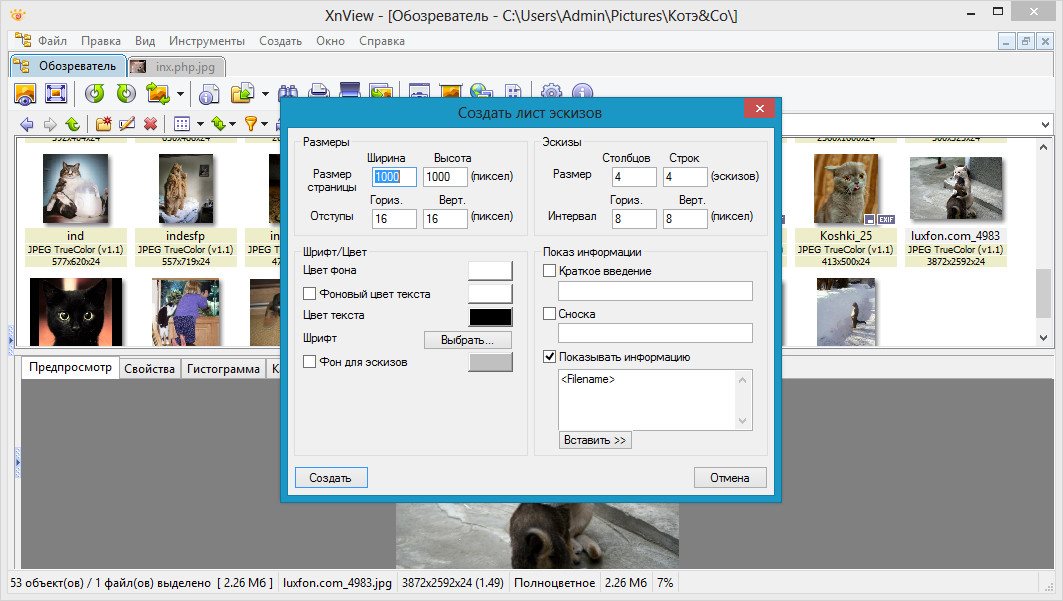Enable the Краткое введение checkbox
Viewport: 1063px width, 601px height.
[549, 271]
